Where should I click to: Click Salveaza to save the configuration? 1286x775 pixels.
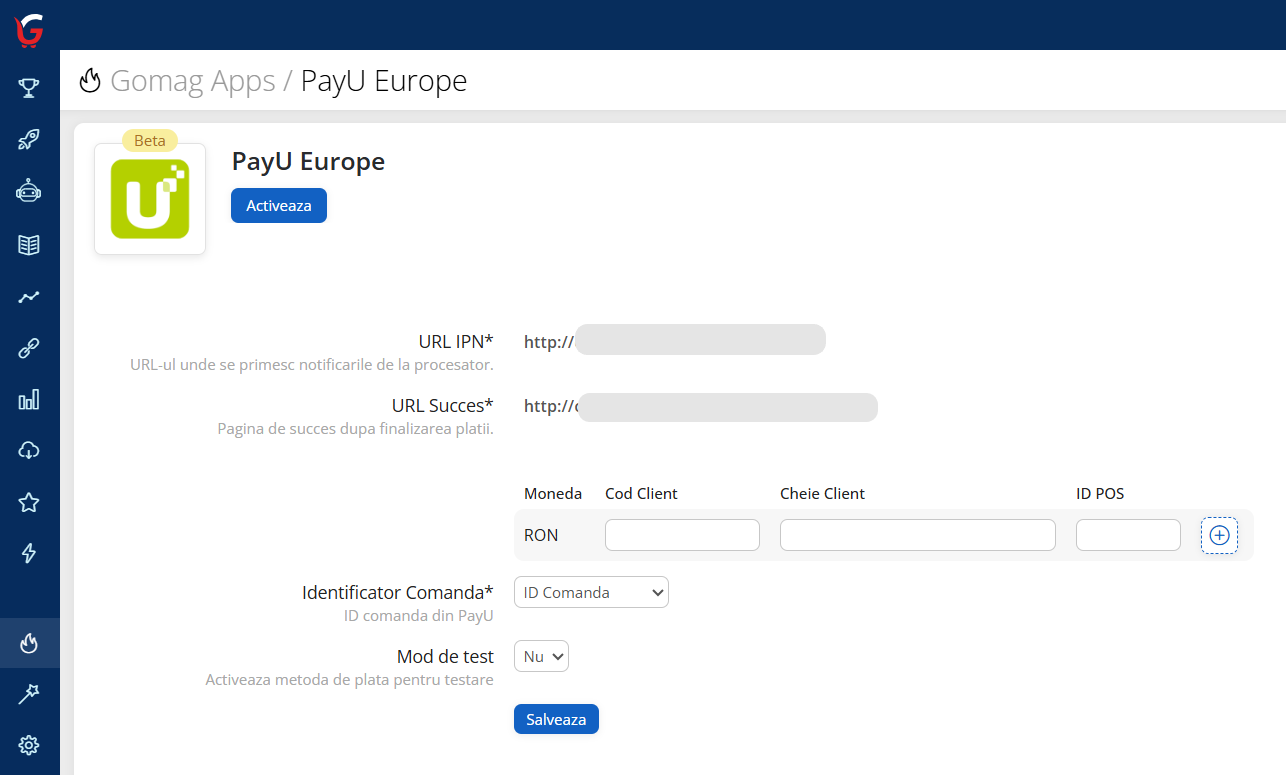coord(556,719)
